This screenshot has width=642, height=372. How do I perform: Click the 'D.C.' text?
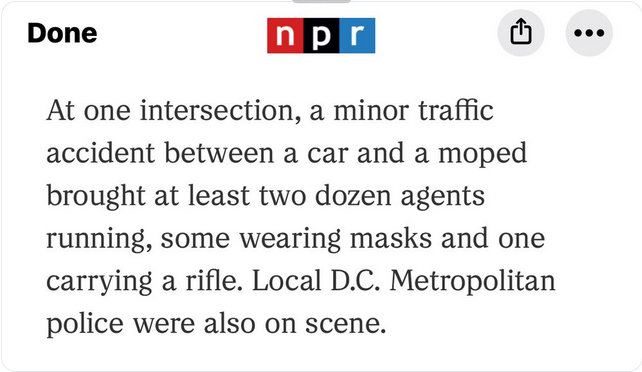[355, 281]
